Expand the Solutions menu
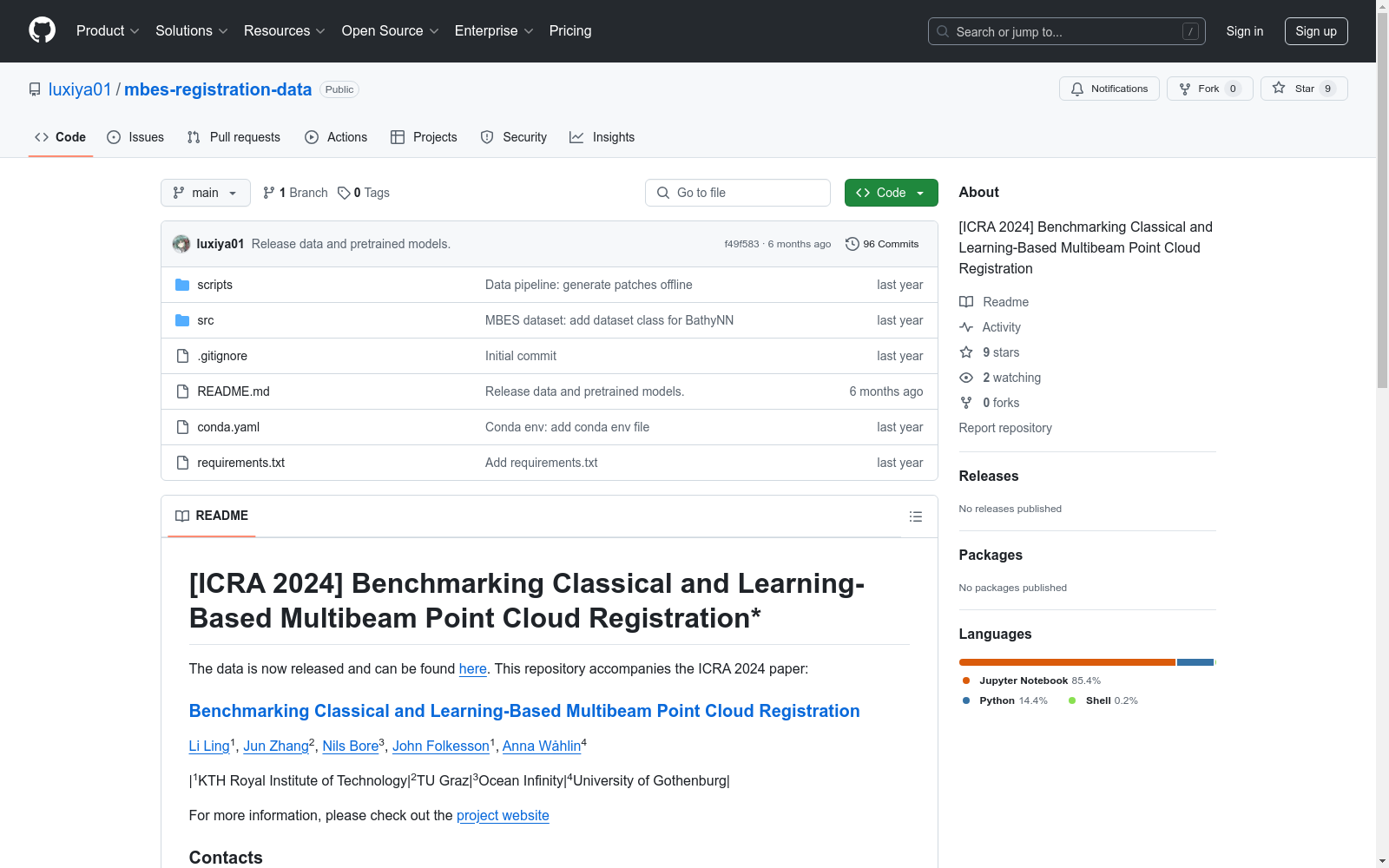 pos(192,30)
